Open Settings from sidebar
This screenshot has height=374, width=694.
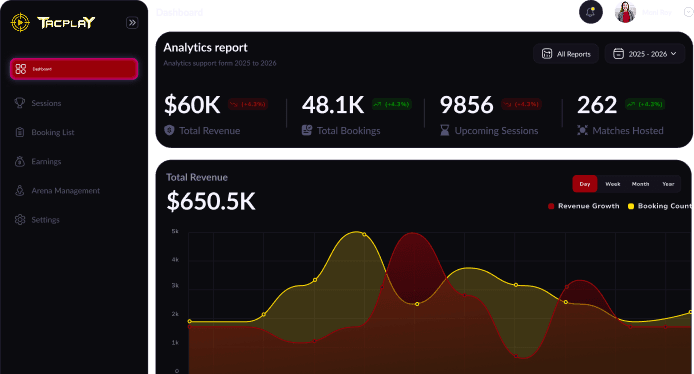tap(37, 220)
